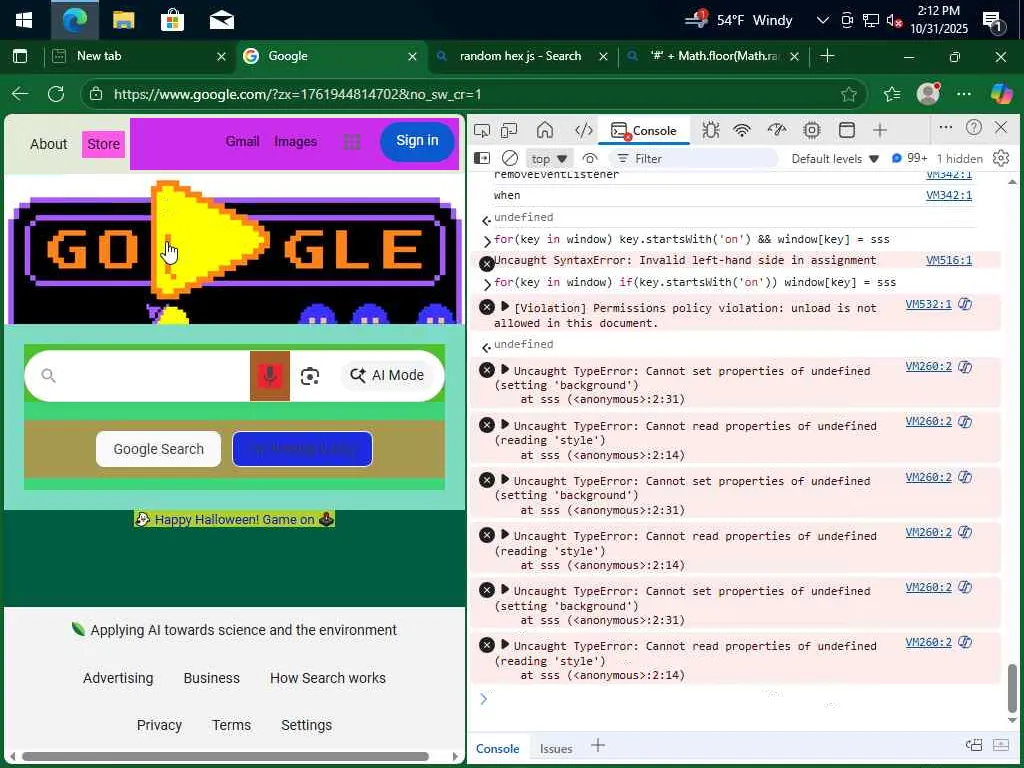The height and width of the screenshot is (768, 1024).
Task: Open DevTools customize three-dot menu
Action: click(x=946, y=127)
